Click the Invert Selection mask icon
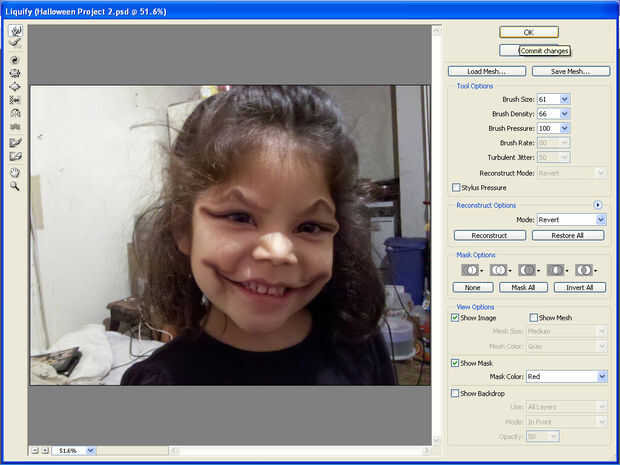Viewport: 620px width, 465px height. (x=586, y=270)
